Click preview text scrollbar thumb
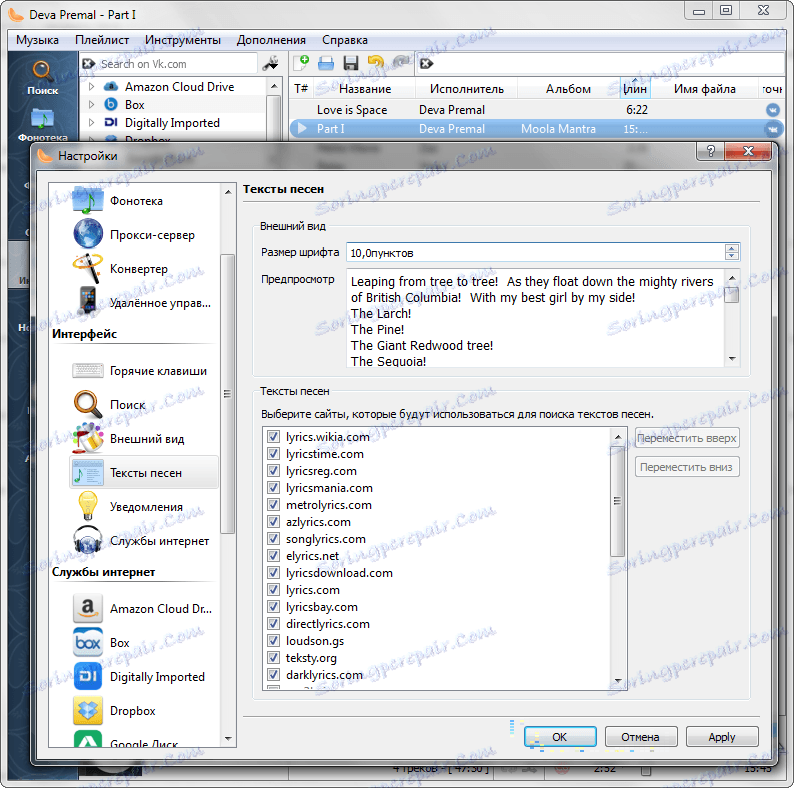 (x=732, y=294)
